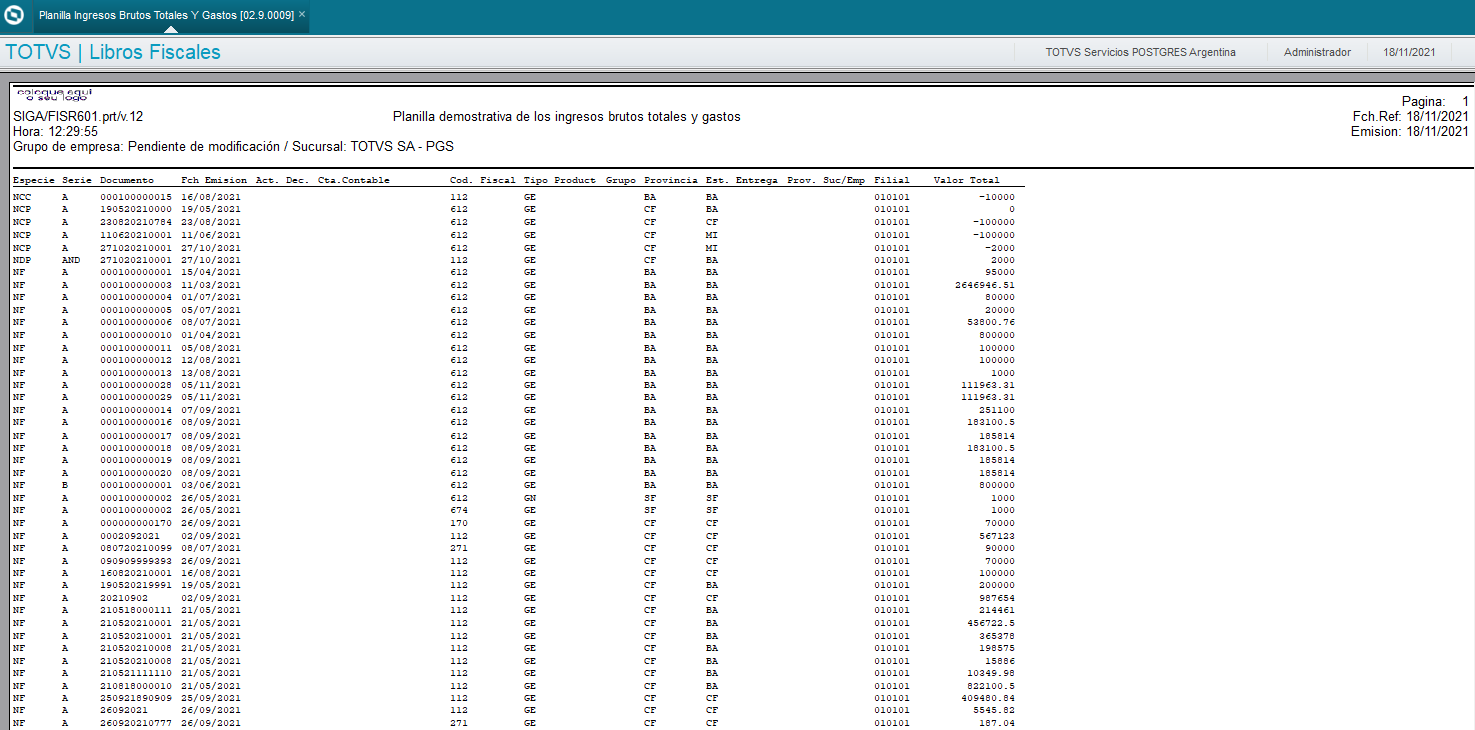
Task: Click the value 53800.76
Action: (991, 323)
